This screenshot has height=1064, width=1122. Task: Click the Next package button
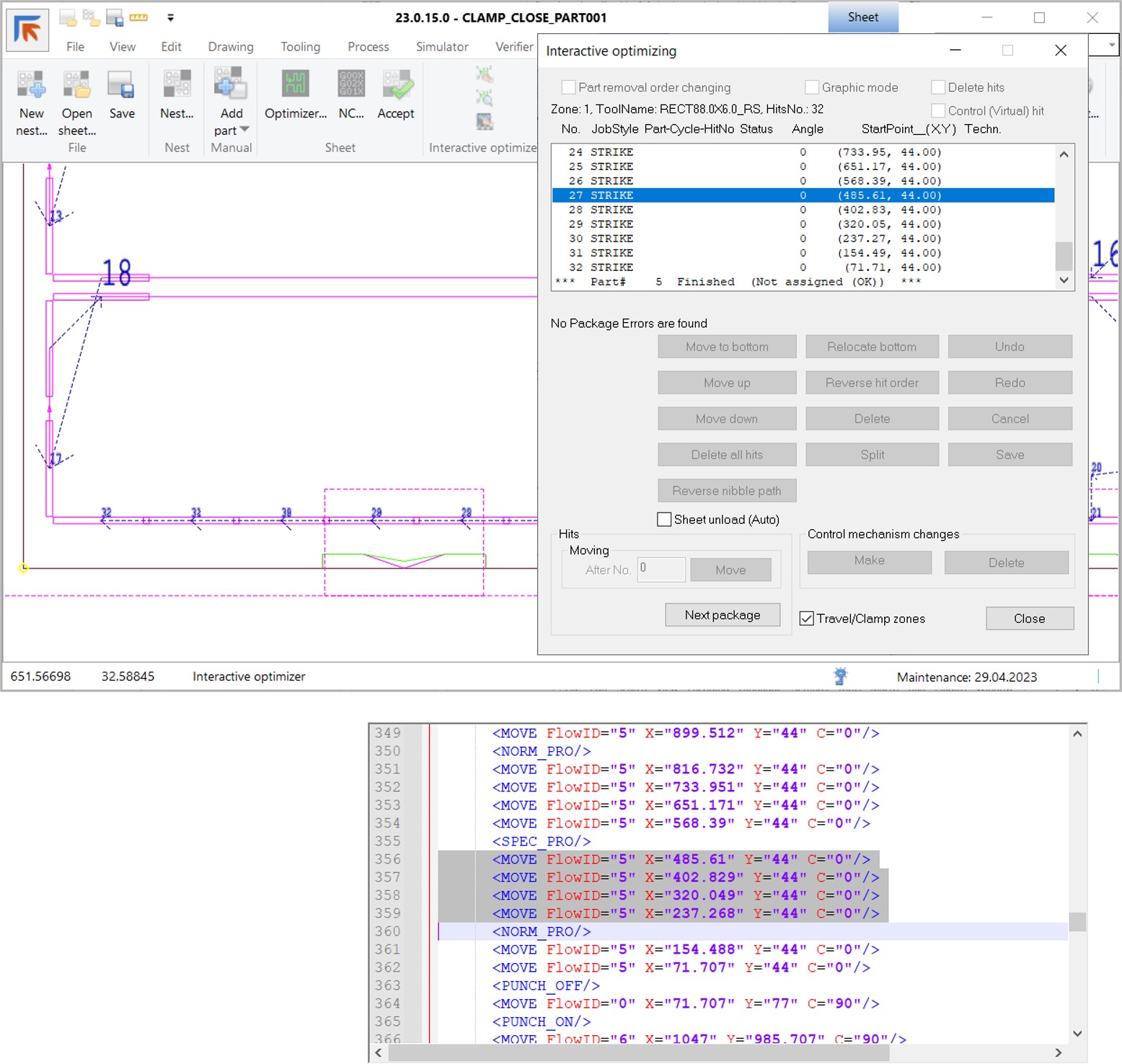click(x=722, y=615)
